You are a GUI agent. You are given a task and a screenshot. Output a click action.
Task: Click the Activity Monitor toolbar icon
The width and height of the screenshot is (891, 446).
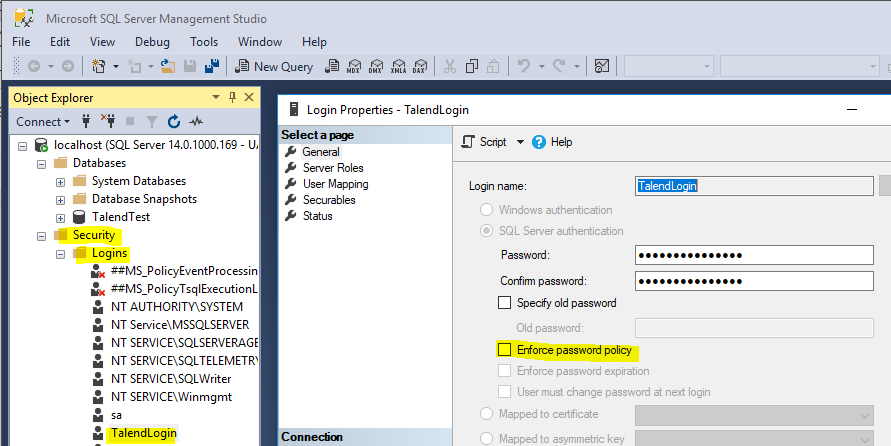tap(602, 66)
